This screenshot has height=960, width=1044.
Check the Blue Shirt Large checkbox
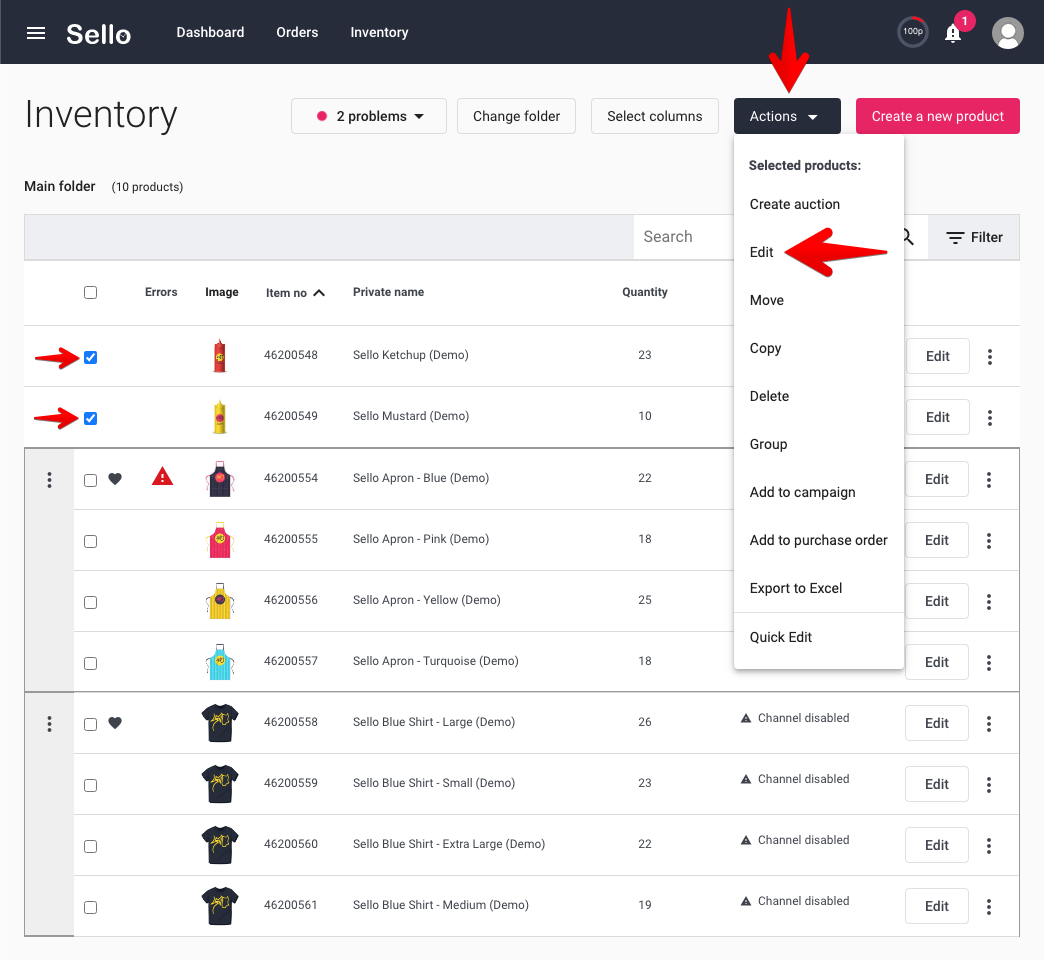pyautogui.click(x=91, y=724)
